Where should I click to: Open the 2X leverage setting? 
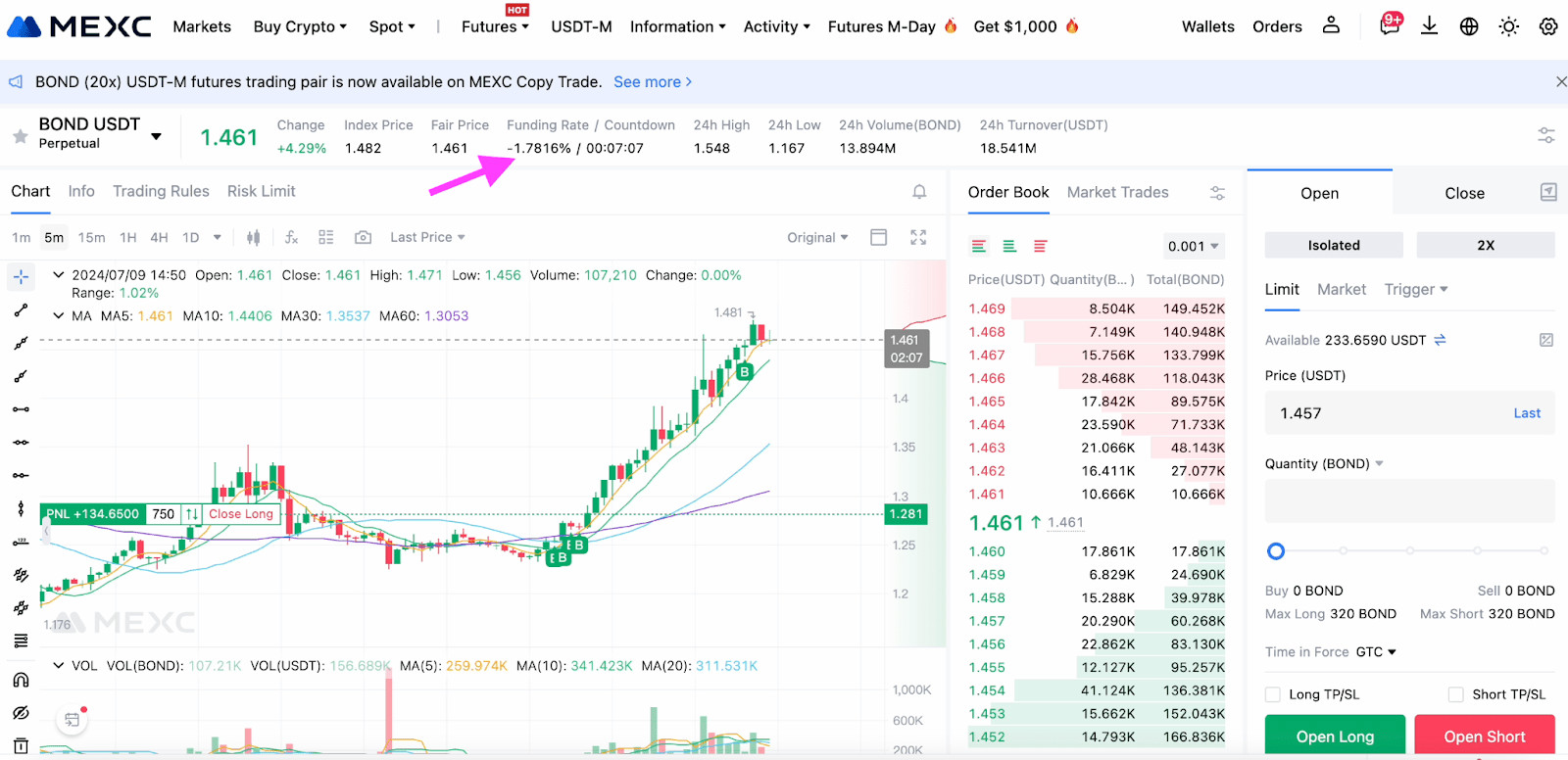pyautogui.click(x=1486, y=245)
